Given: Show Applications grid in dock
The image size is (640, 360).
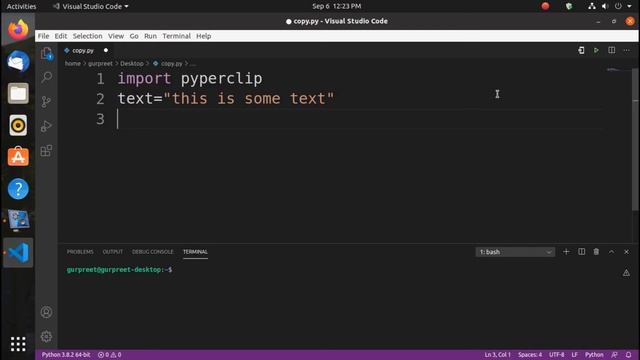Looking at the screenshot, I should click(x=18, y=344).
